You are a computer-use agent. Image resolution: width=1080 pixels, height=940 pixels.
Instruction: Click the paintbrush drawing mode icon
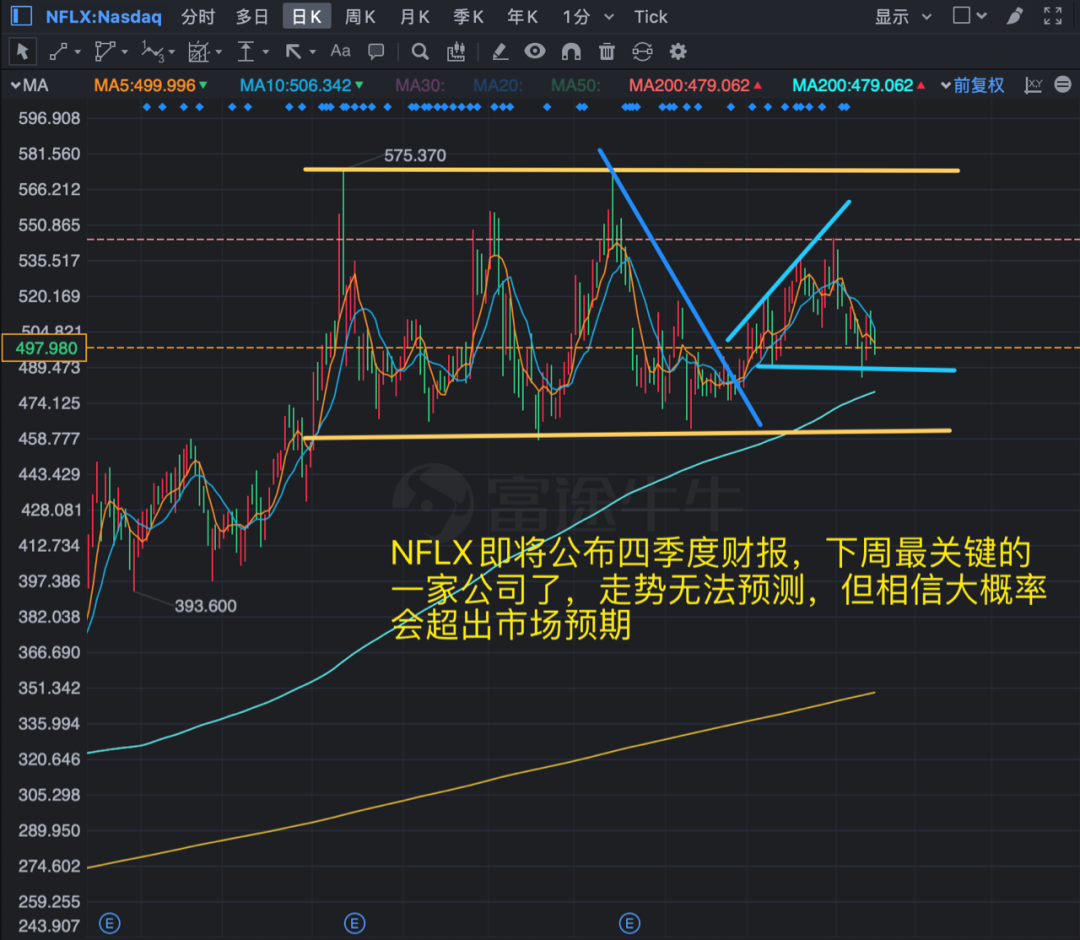pyautogui.click(x=1015, y=16)
